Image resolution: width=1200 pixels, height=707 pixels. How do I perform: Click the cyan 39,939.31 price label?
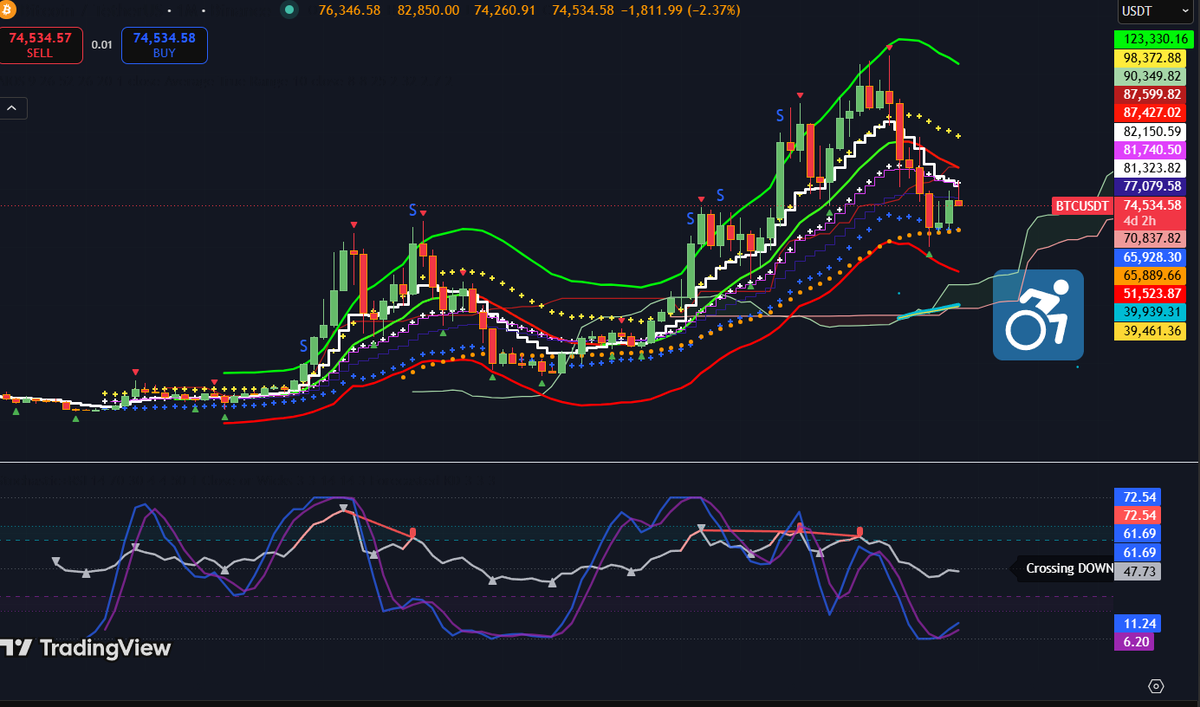click(1152, 312)
